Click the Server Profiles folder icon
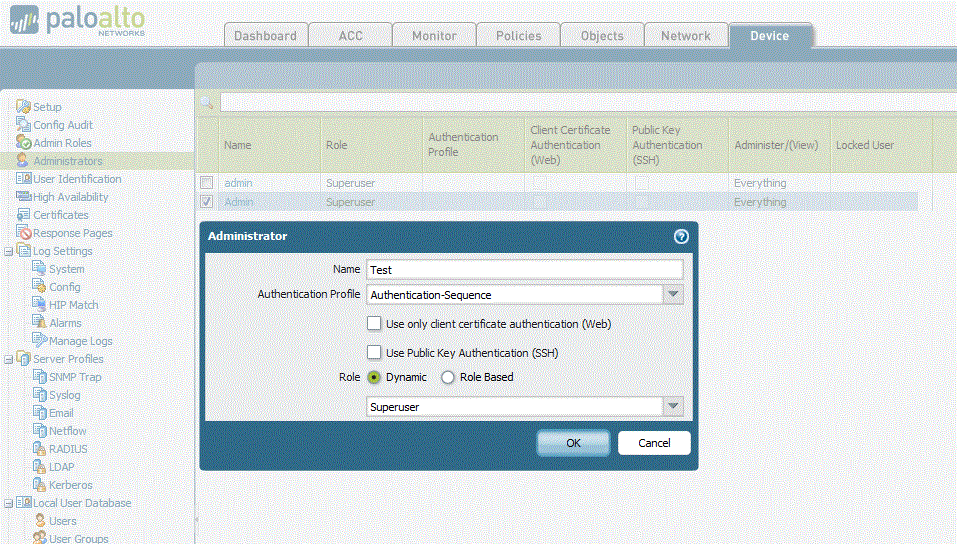The image size is (957, 544). tap(23, 358)
